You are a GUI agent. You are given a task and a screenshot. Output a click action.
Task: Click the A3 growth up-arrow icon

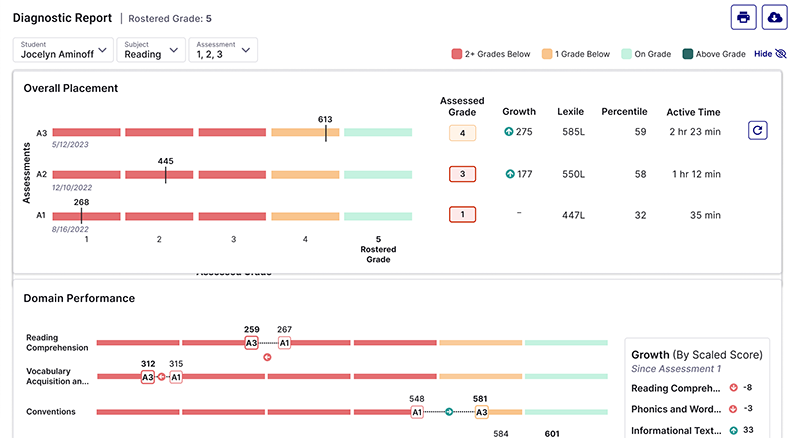[510, 132]
